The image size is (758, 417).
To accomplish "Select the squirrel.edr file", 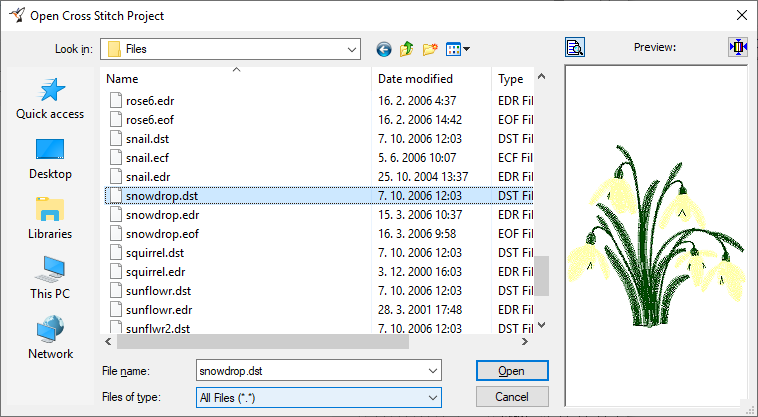I will coord(156,272).
